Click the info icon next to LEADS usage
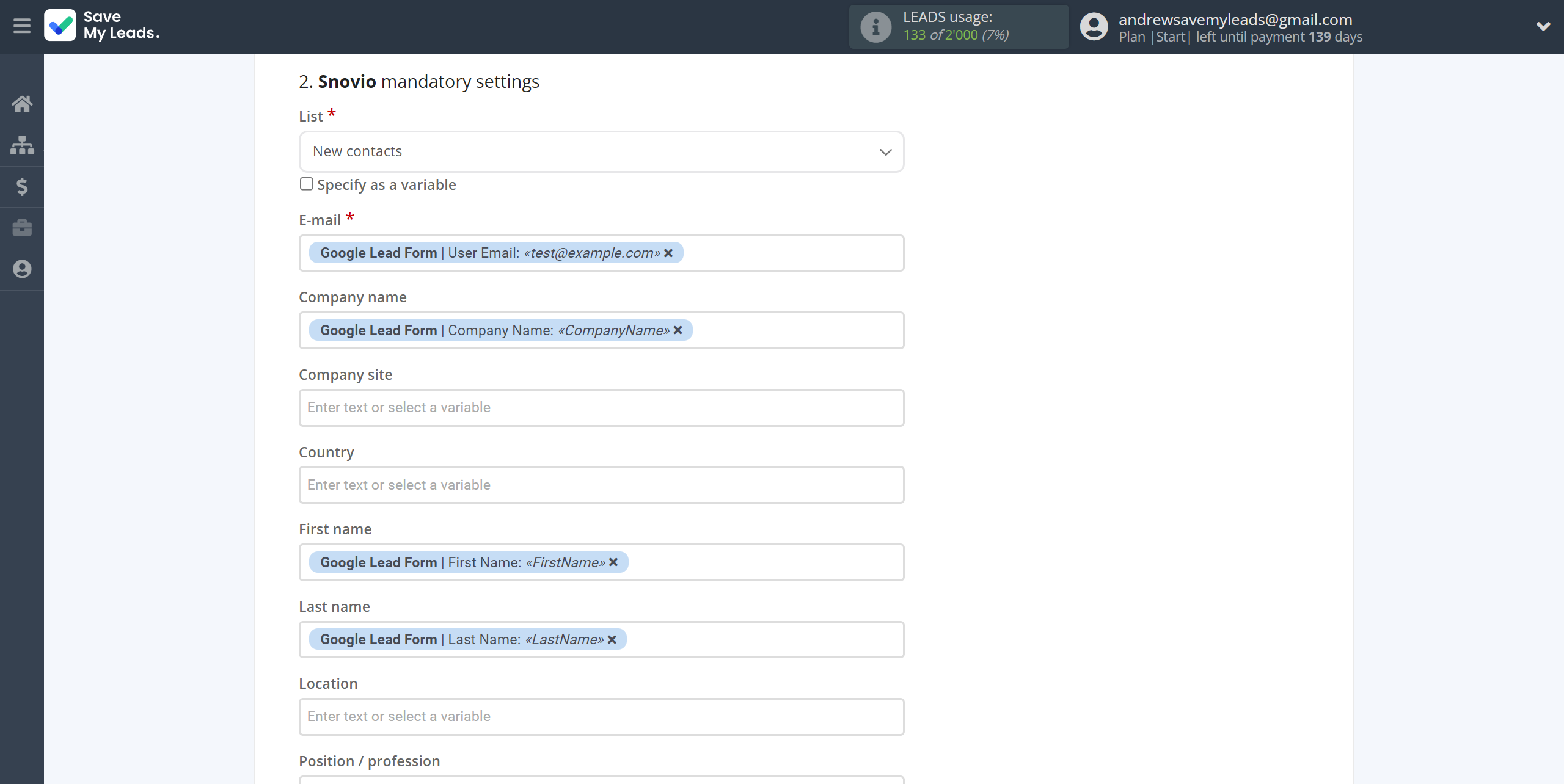Image resolution: width=1564 pixels, height=784 pixels. click(876, 26)
